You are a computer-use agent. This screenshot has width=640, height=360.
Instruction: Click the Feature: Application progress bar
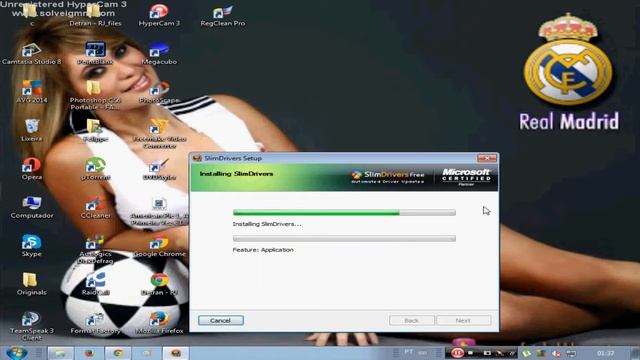click(344, 238)
